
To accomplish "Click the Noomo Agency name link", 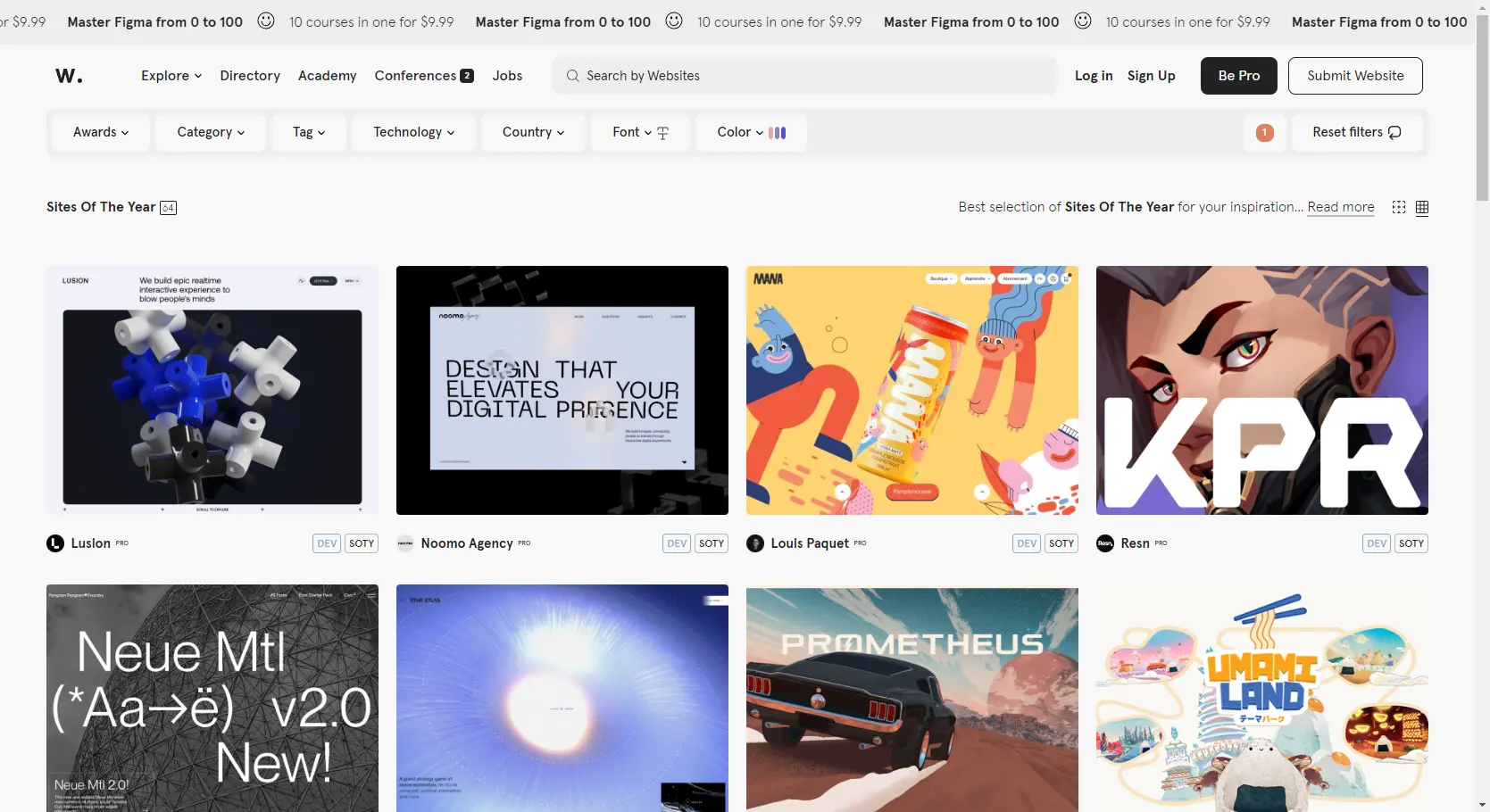I will (x=467, y=543).
